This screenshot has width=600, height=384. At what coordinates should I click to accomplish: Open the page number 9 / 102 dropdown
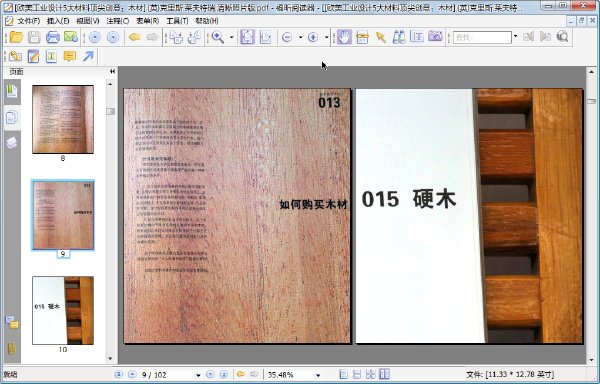tap(198, 375)
